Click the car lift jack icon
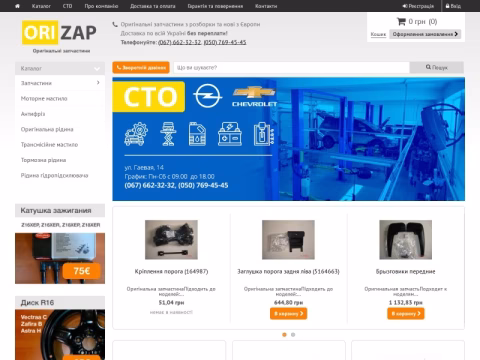Screen dimensions: 480x360 168,134
